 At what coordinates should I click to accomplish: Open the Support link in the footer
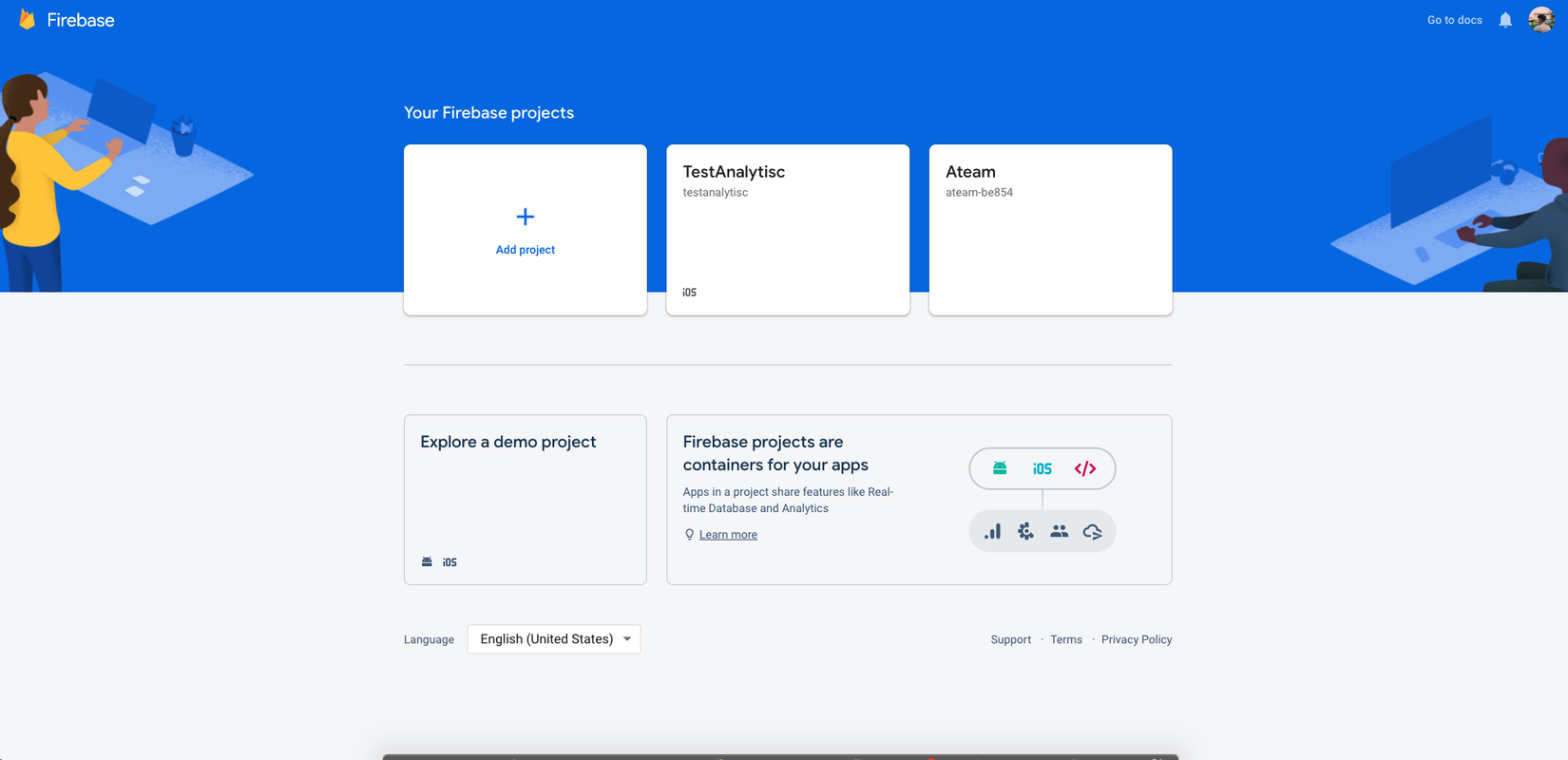pyautogui.click(x=1010, y=639)
